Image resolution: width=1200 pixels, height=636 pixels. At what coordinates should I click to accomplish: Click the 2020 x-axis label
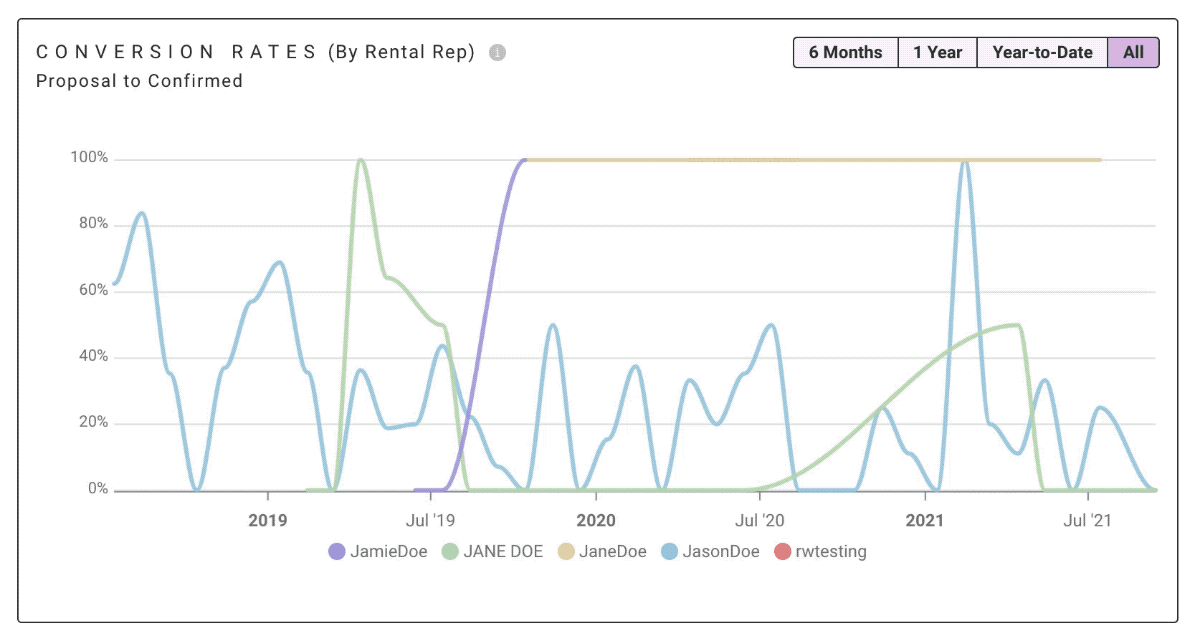coord(596,520)
